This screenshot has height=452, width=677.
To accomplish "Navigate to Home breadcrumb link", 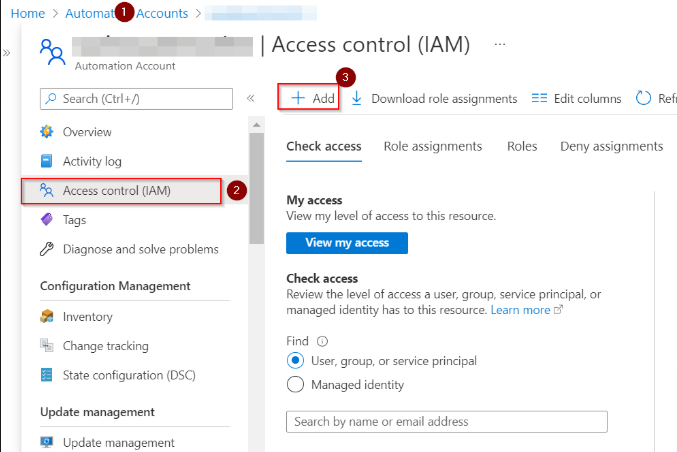I will pyautogui.click(x=27, y=13).
